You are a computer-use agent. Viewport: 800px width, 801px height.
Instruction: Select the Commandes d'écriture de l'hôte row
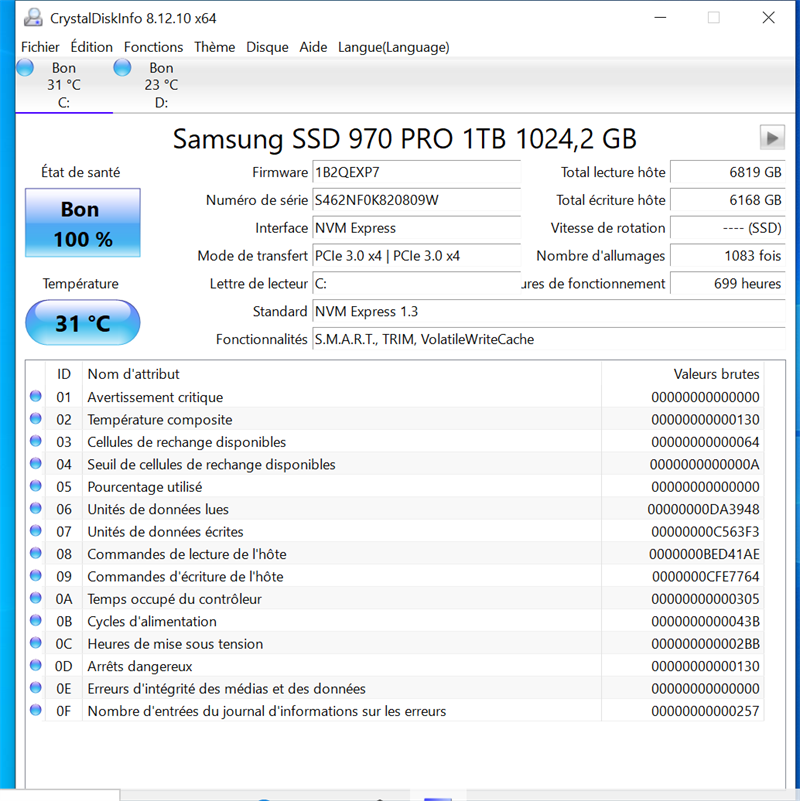395,577
